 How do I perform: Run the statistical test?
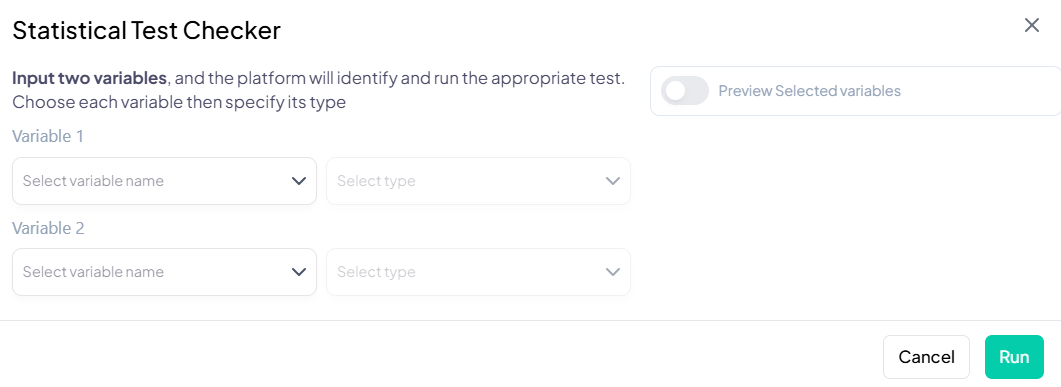tap(1014, 357)
